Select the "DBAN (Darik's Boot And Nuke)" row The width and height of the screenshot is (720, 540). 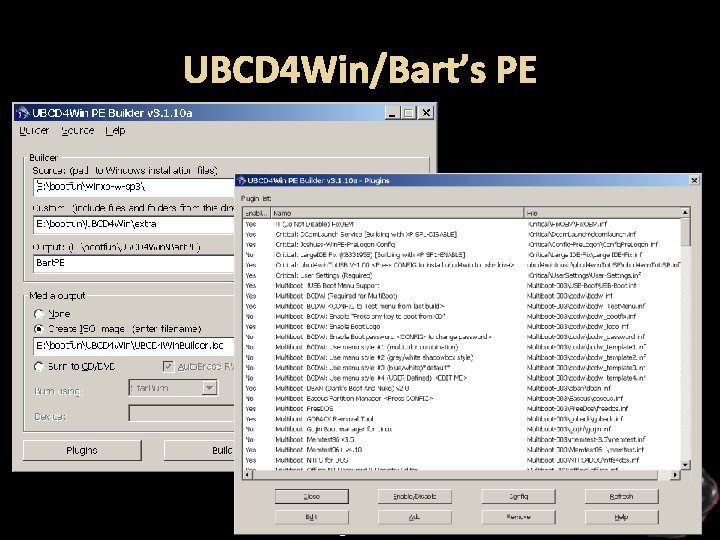(x=461, y=388)
